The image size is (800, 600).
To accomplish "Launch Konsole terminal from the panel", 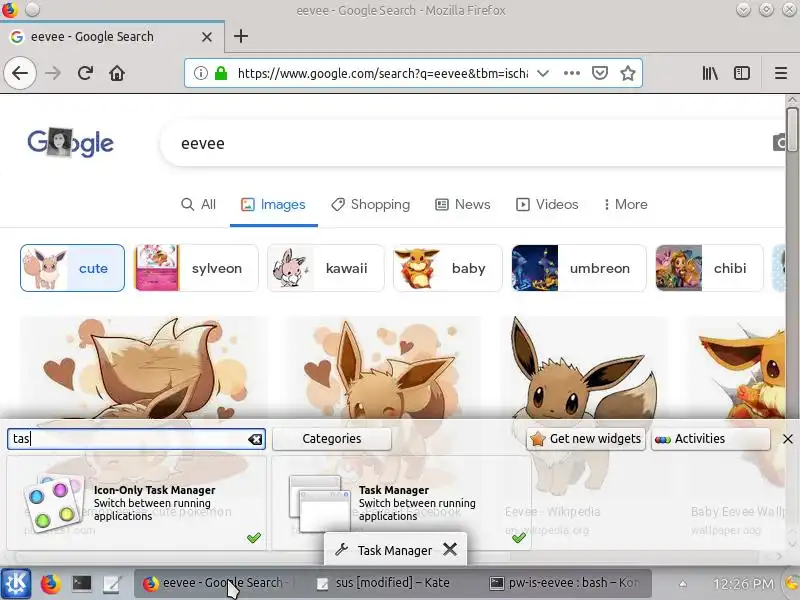I will point(81,584).
